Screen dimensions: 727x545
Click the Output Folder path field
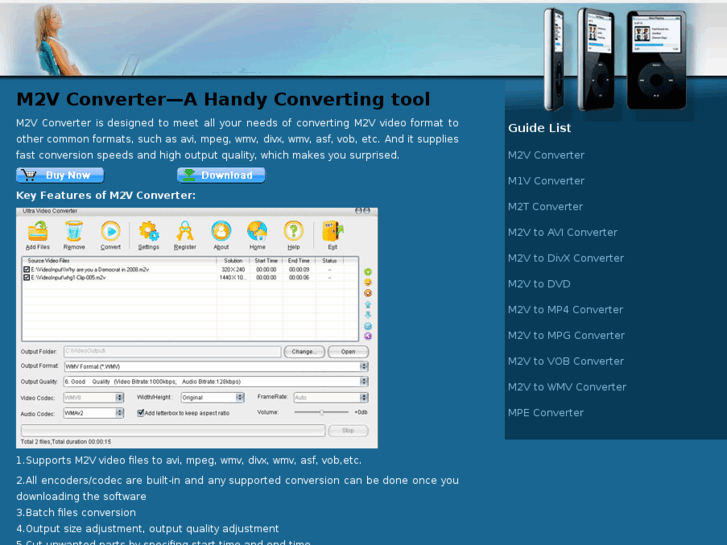click(172, 352)
